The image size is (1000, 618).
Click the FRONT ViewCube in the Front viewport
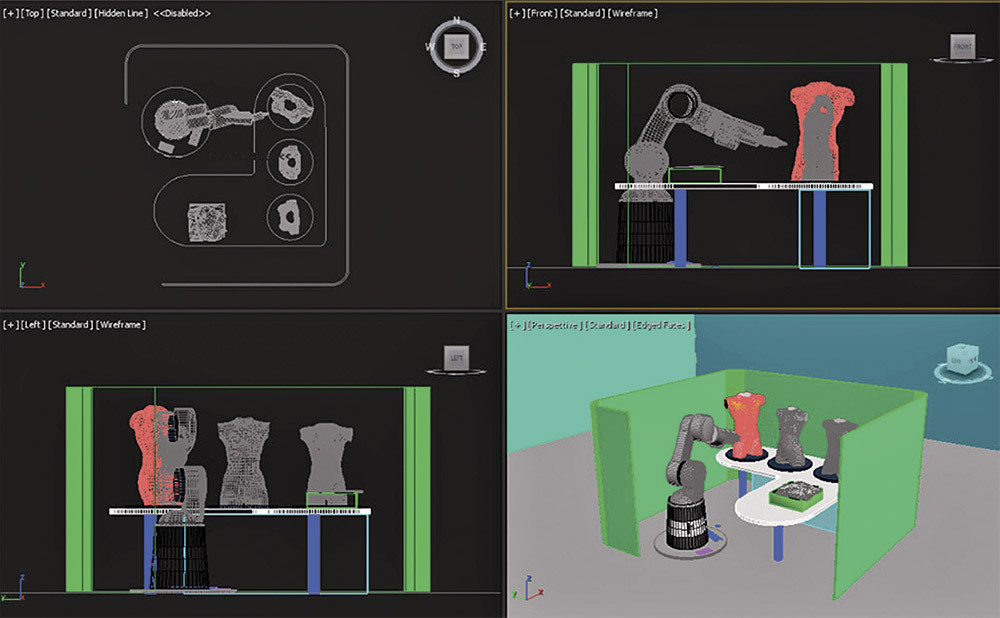(962, 47)
